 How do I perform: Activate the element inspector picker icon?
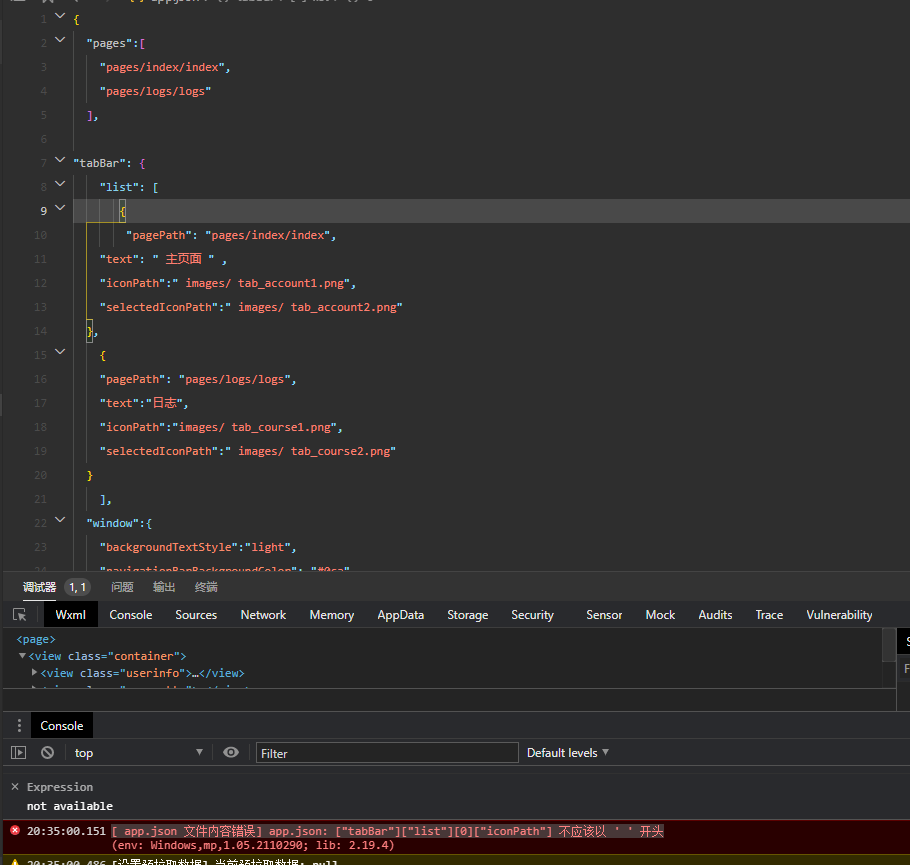click(19, 615)
